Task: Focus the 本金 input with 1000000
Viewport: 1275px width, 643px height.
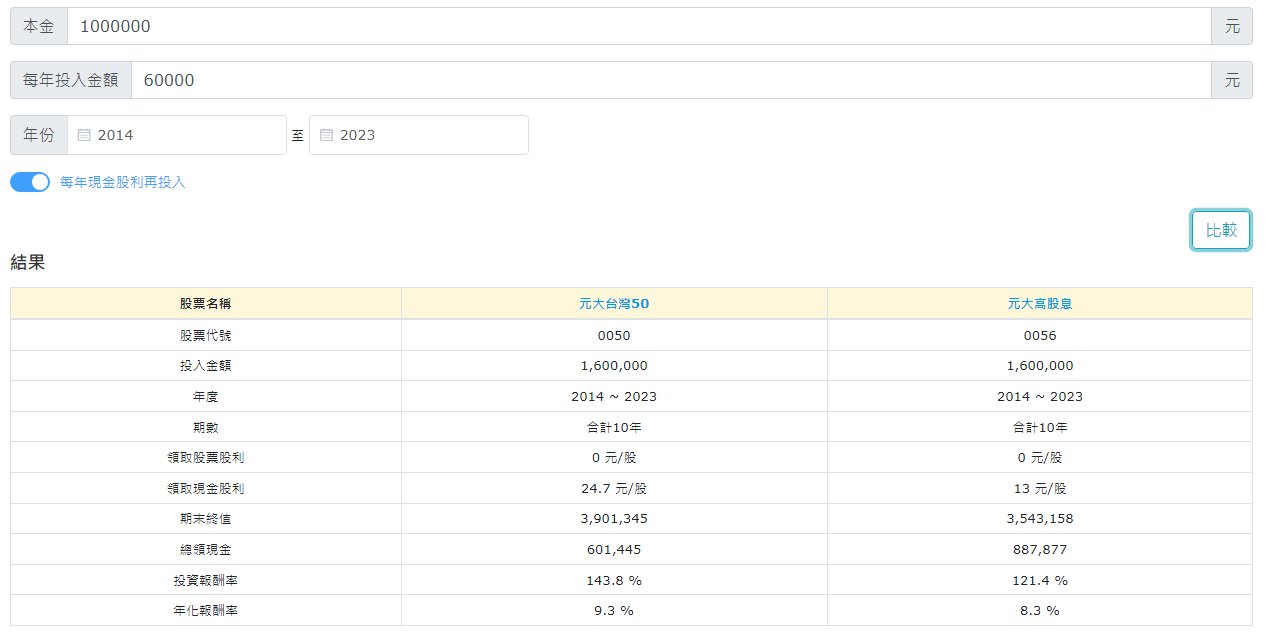Action: 638,26
